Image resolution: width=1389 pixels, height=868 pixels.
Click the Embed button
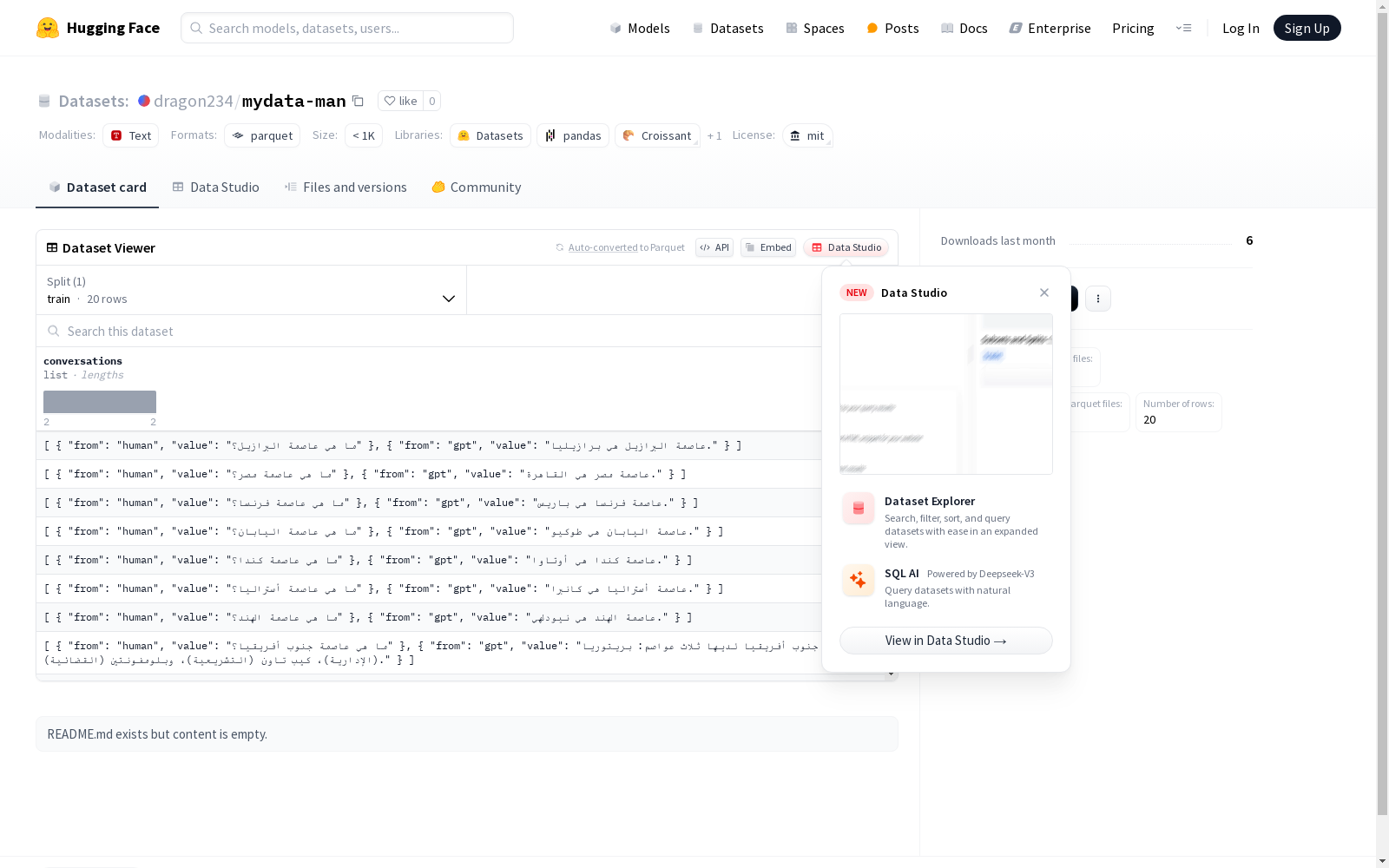coord(768,247)
